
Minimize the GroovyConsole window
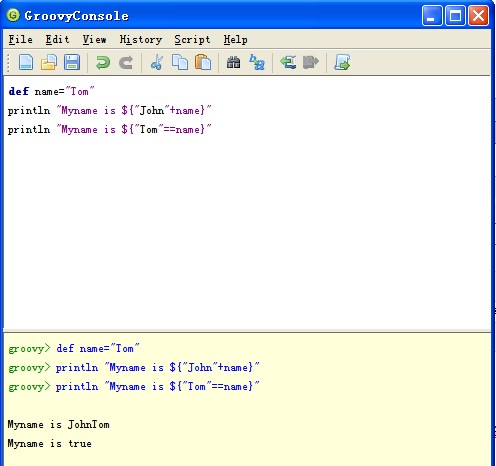coord(432,15)
